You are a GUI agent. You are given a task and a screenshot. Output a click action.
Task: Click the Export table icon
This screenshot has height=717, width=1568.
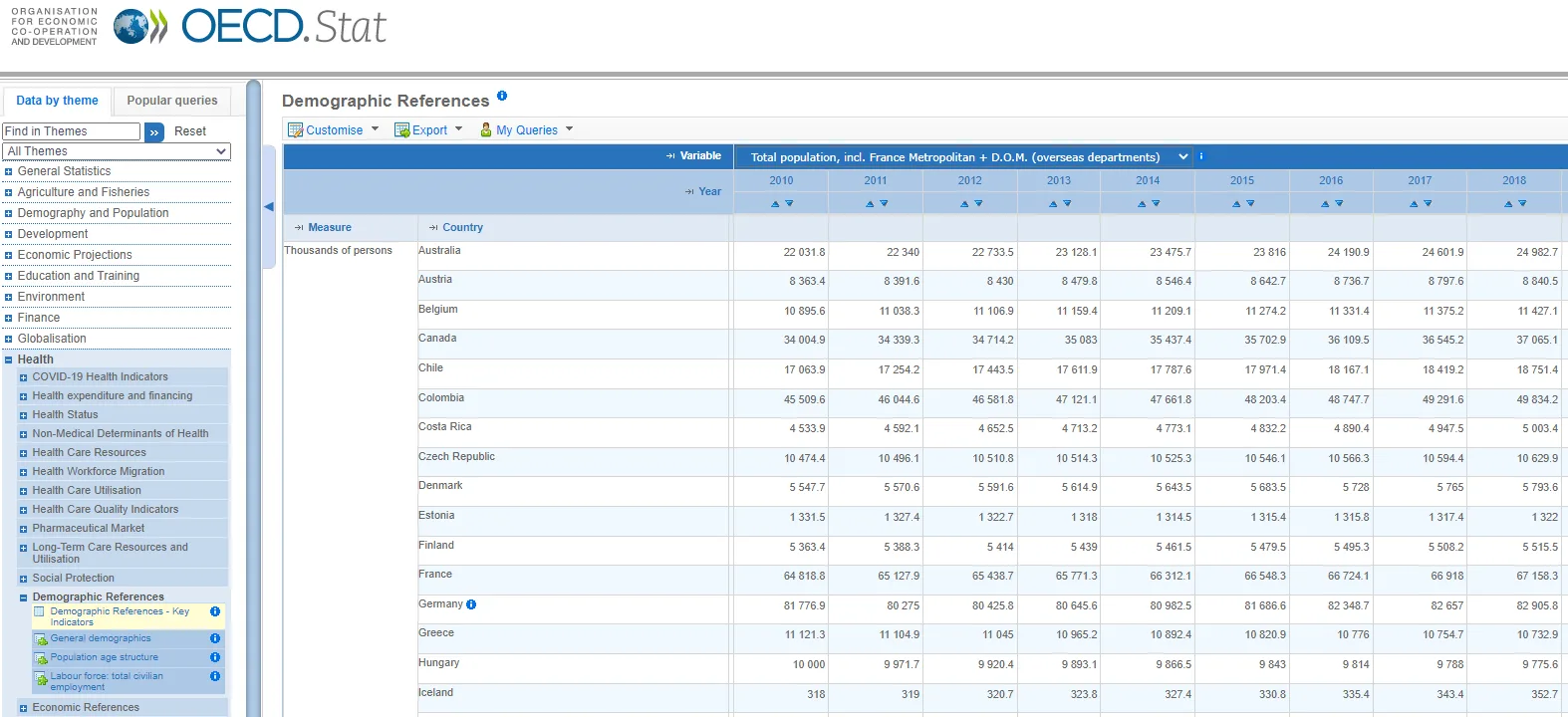click(402, 130)
